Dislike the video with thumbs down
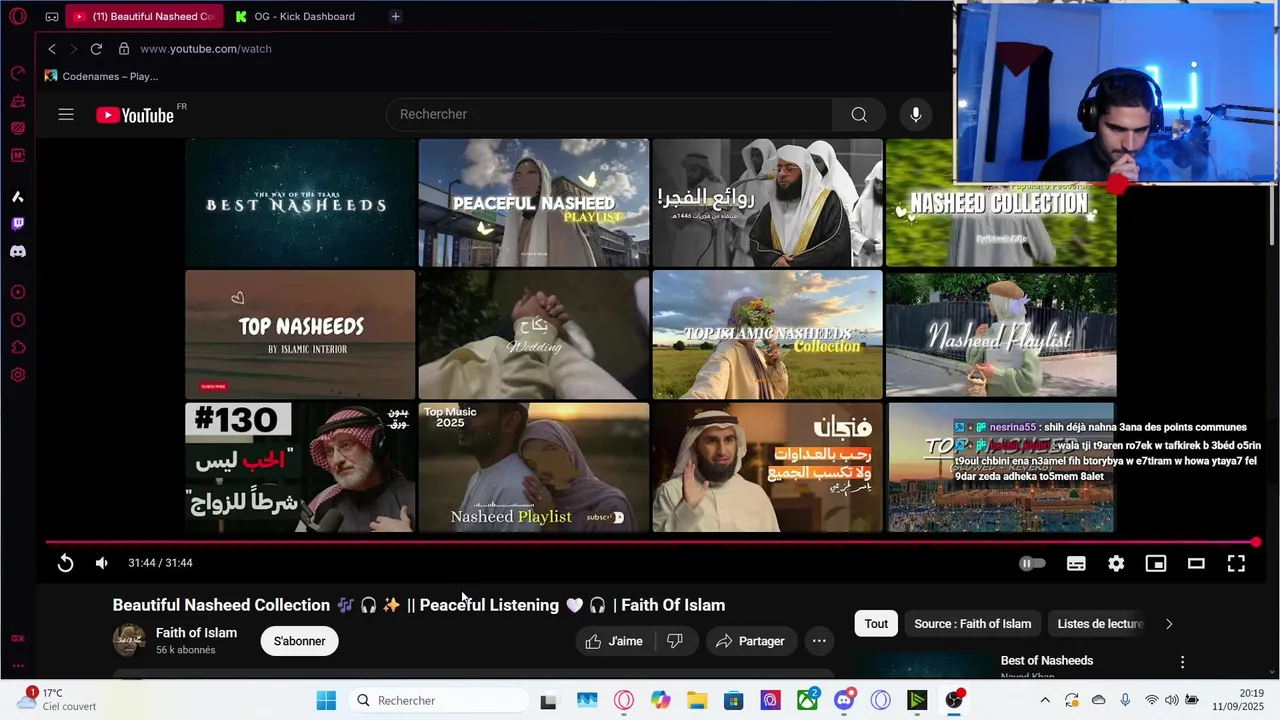Viewport: 1280px width, 720px height. click(675, 641)
